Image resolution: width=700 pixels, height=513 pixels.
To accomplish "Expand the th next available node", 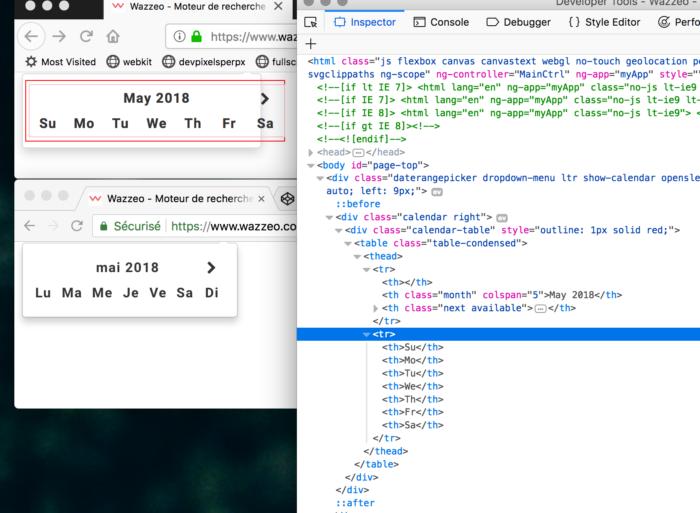I will 375,308.
